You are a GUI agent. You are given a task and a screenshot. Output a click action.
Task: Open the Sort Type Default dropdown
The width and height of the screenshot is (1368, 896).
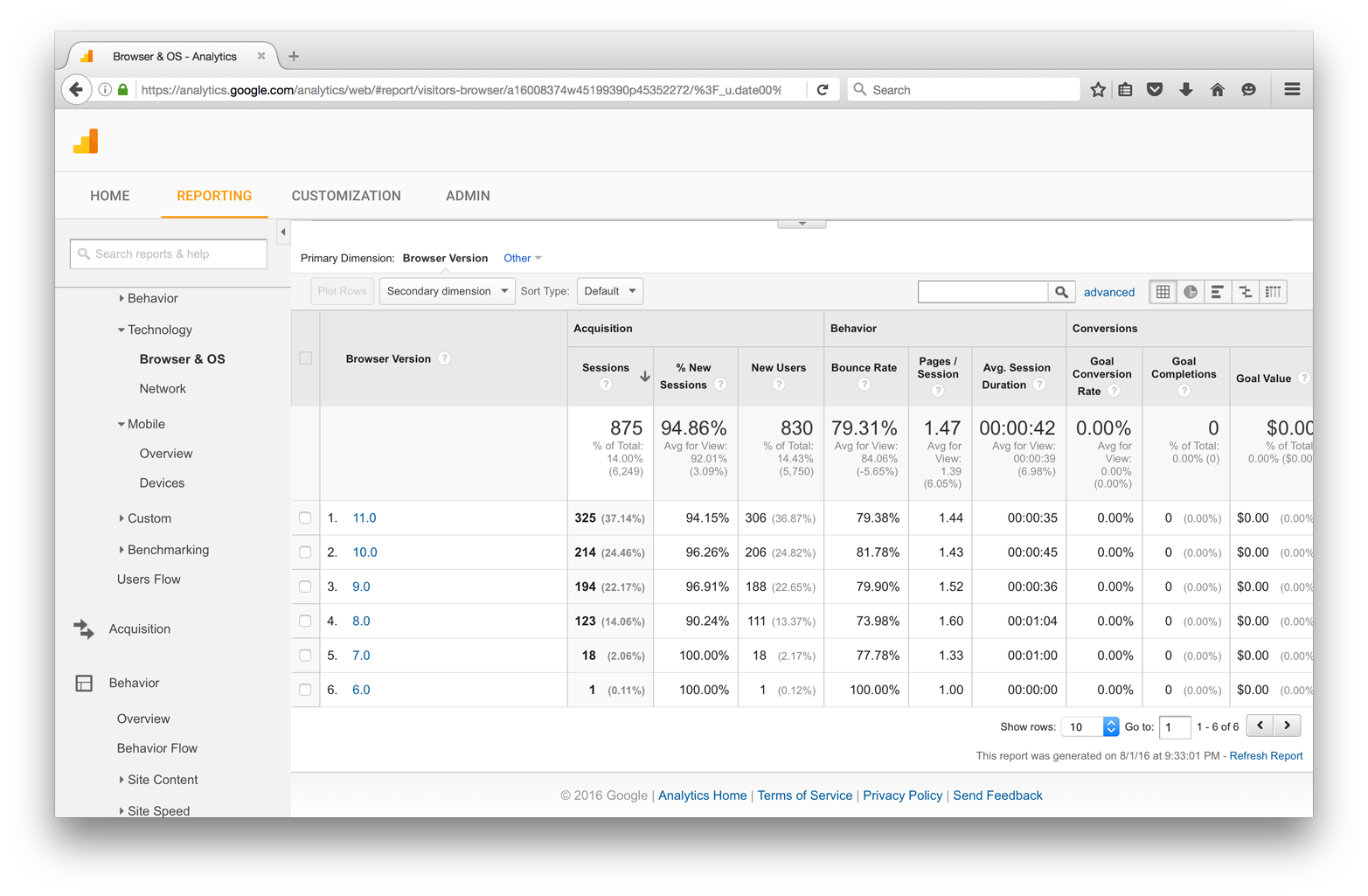(x=609, y=291)
